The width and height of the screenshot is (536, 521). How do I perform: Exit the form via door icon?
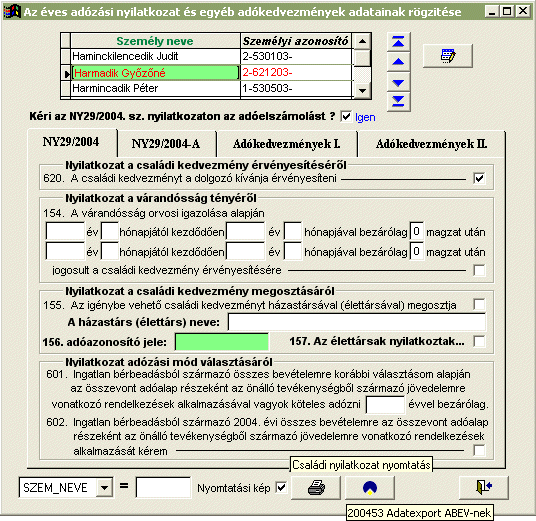coord(483,487)
